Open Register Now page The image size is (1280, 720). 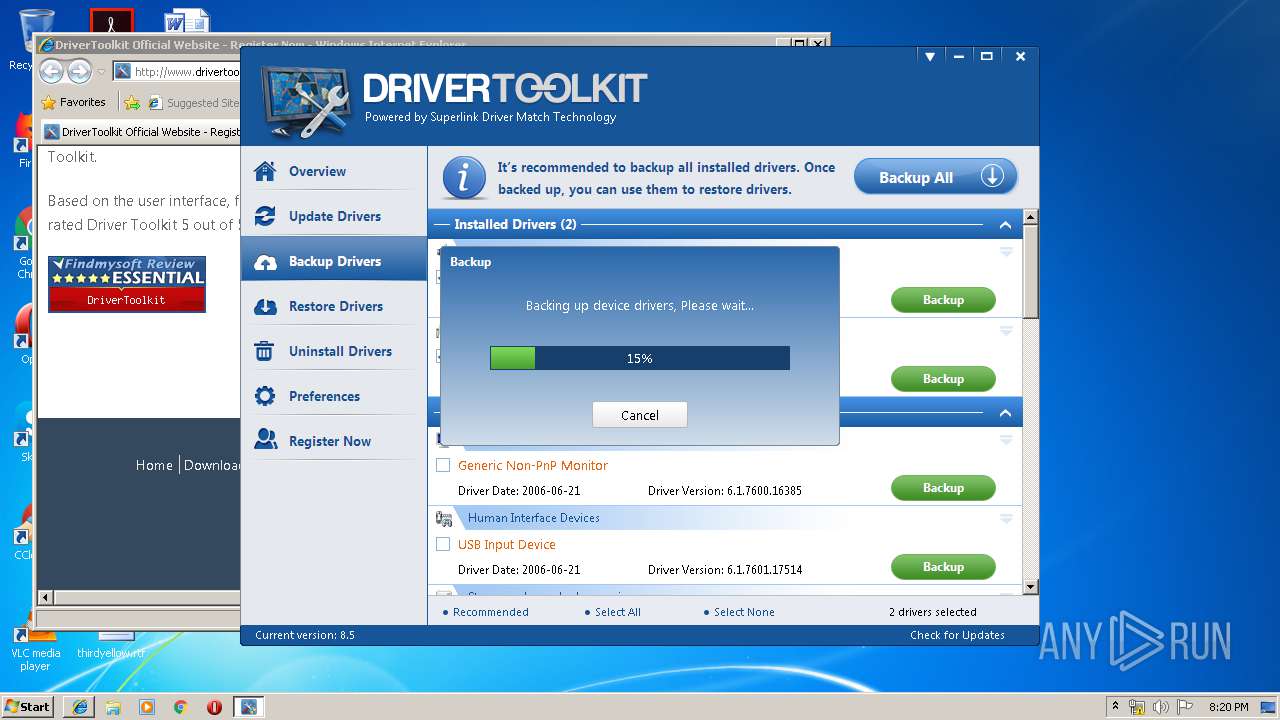tap(333, 441)
